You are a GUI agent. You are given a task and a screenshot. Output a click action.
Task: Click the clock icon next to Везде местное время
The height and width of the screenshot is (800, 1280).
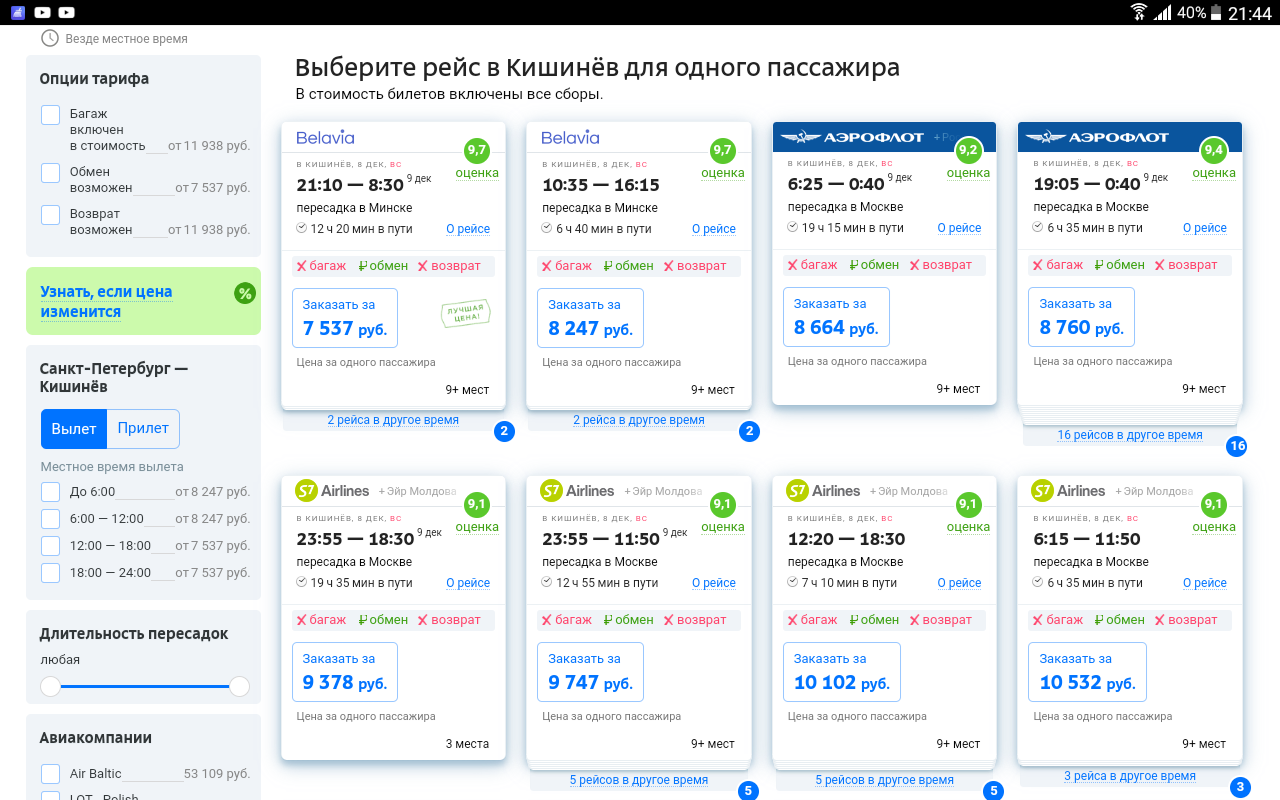[x=49, y=37]
